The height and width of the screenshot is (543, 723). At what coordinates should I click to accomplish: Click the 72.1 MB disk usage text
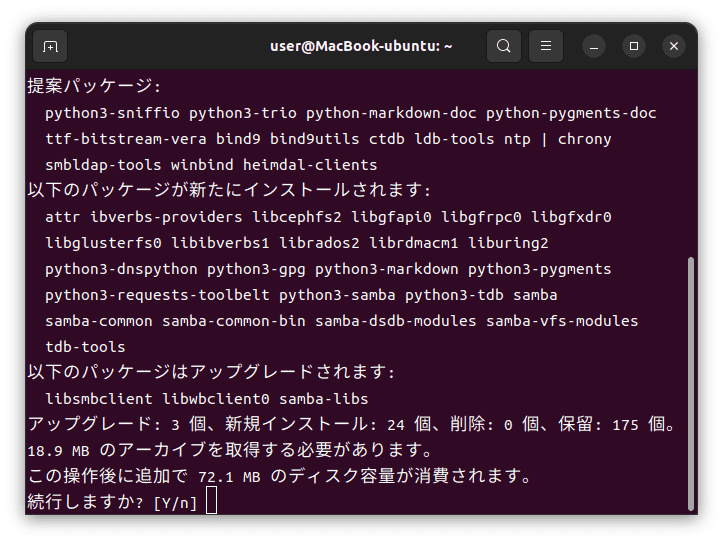click(229, 477)
